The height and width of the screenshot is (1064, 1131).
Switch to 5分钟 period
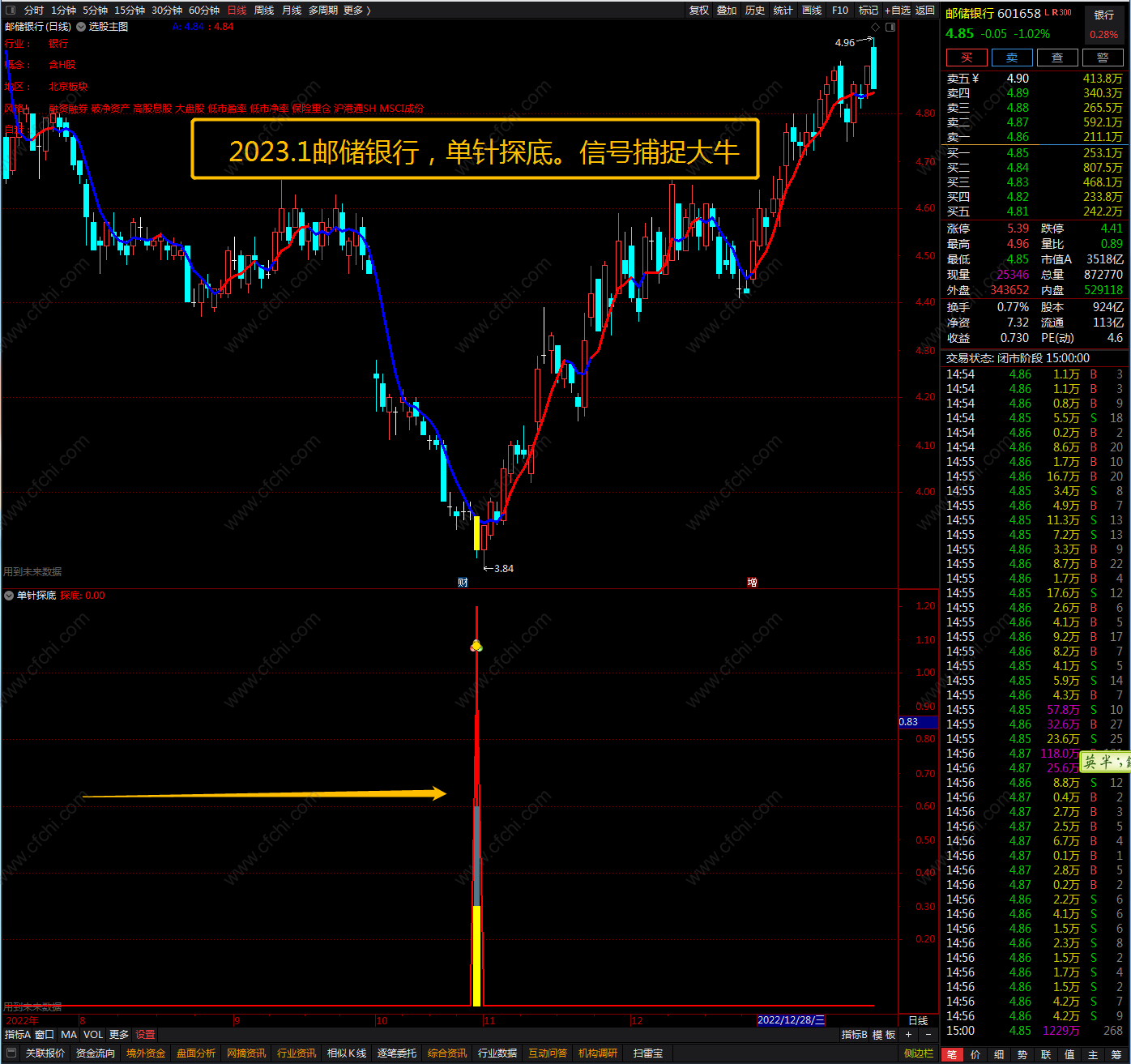[95, 11]
